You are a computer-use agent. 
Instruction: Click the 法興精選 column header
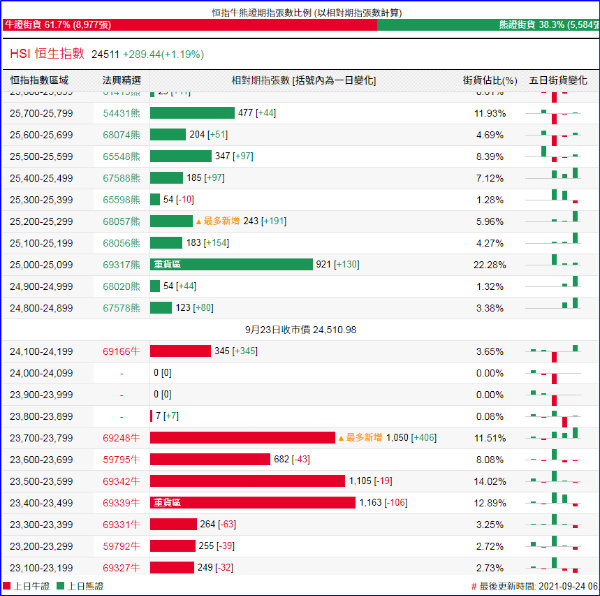(122, 80)
